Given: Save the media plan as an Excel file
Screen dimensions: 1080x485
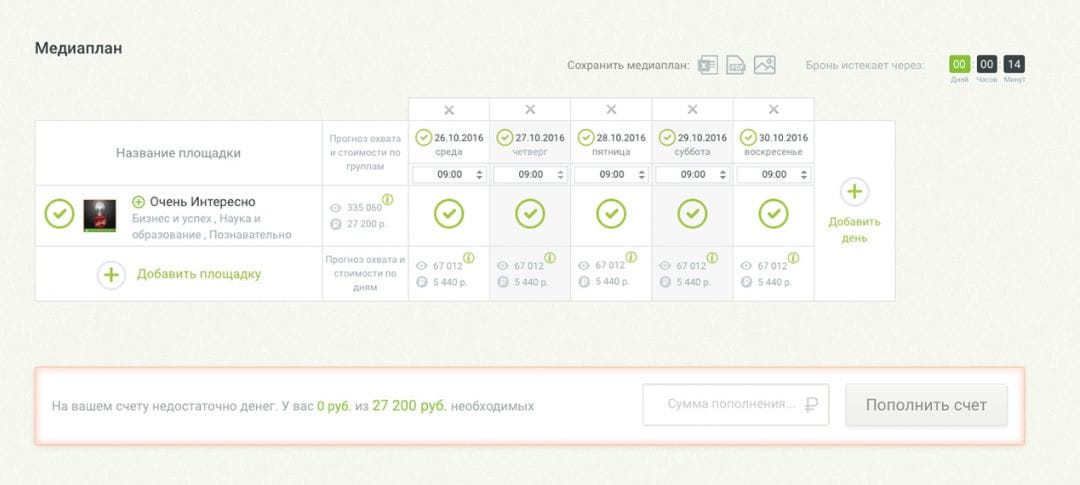Looking at the screenshot, I should [708, 66].
